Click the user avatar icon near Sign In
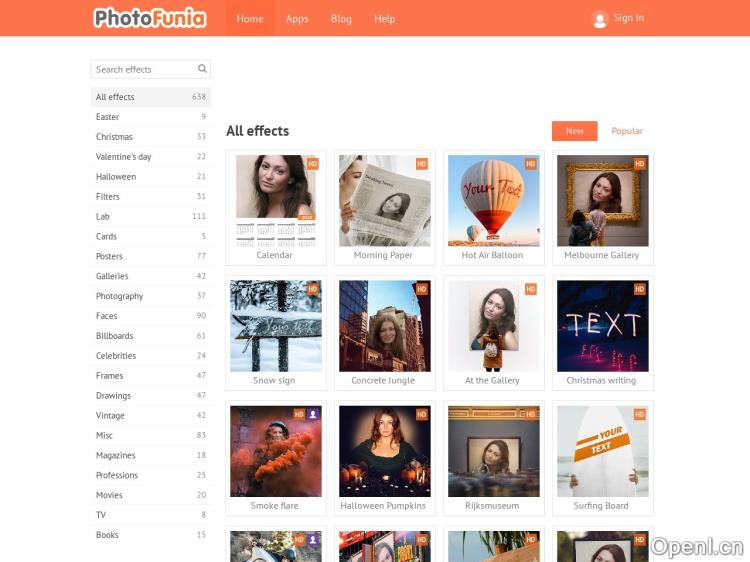 599,19
